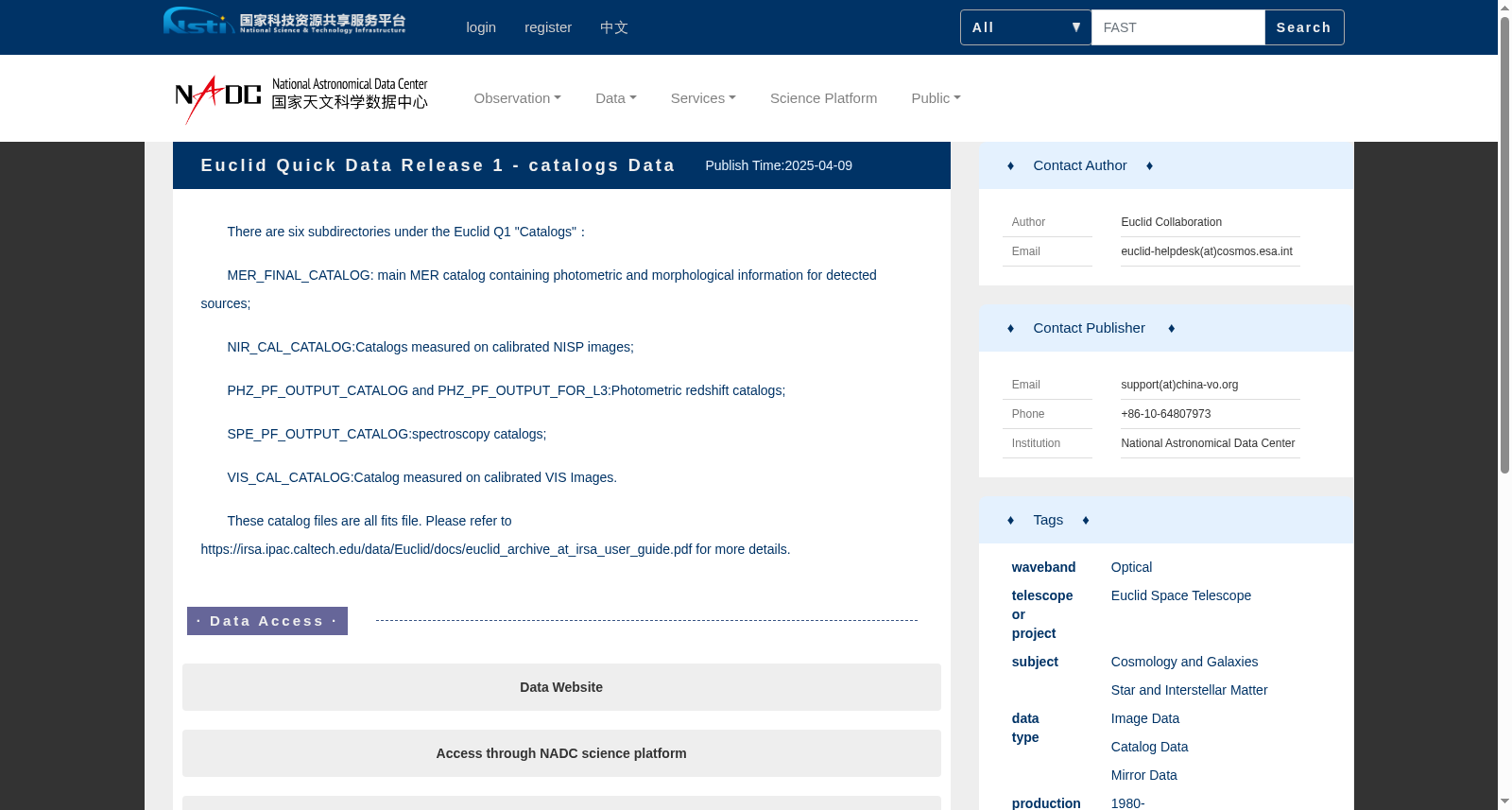Viewport: 1512px width, 810px height.
Task: Click the 1980- production tag value
Action: [1127, 803]
